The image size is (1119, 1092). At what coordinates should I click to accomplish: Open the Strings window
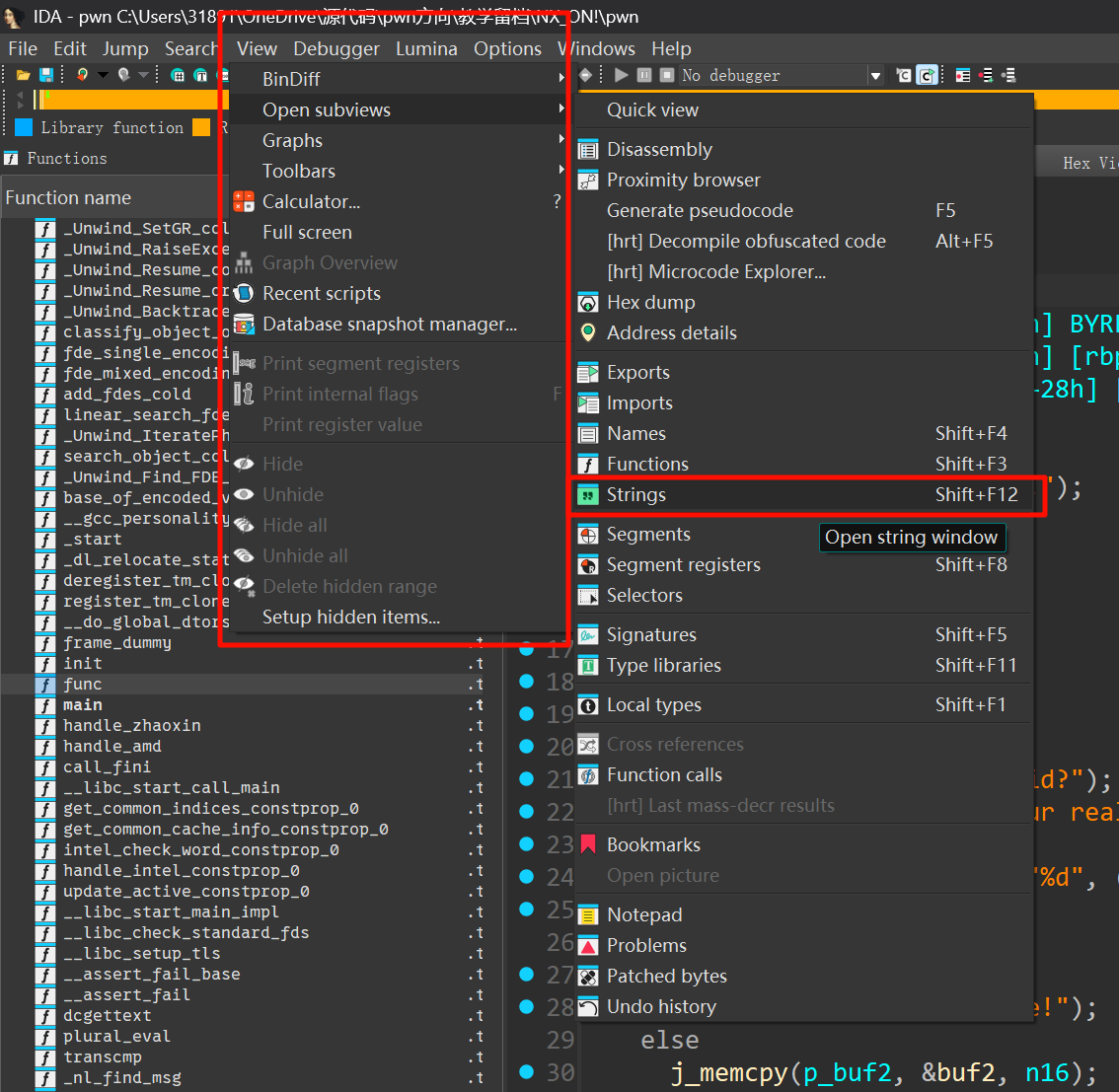804,495
